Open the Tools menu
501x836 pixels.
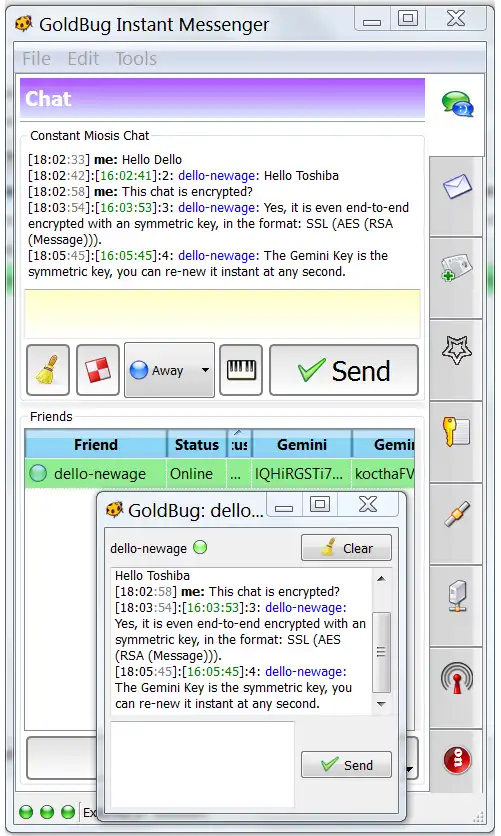[136, 58]
